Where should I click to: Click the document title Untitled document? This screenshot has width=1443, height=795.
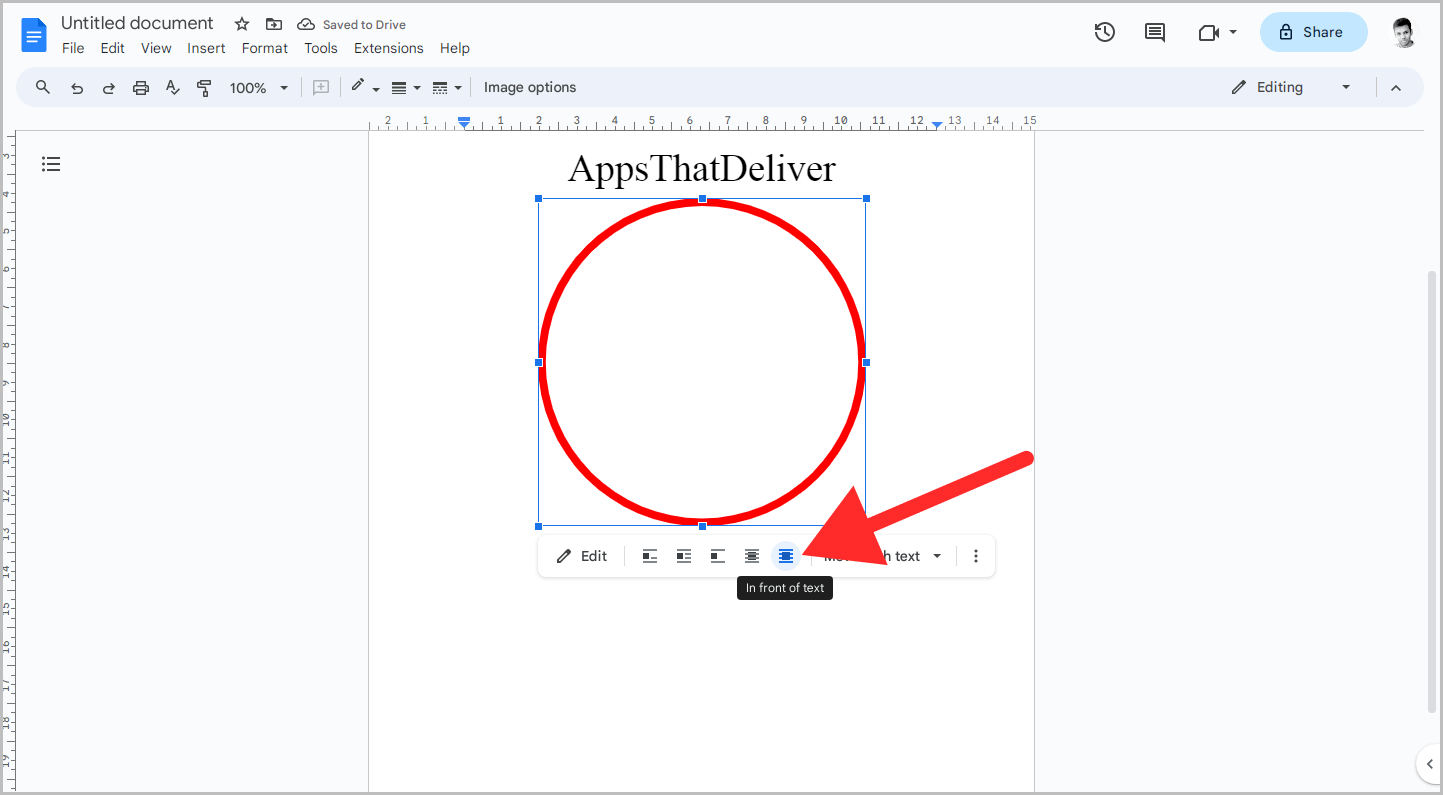137,22
